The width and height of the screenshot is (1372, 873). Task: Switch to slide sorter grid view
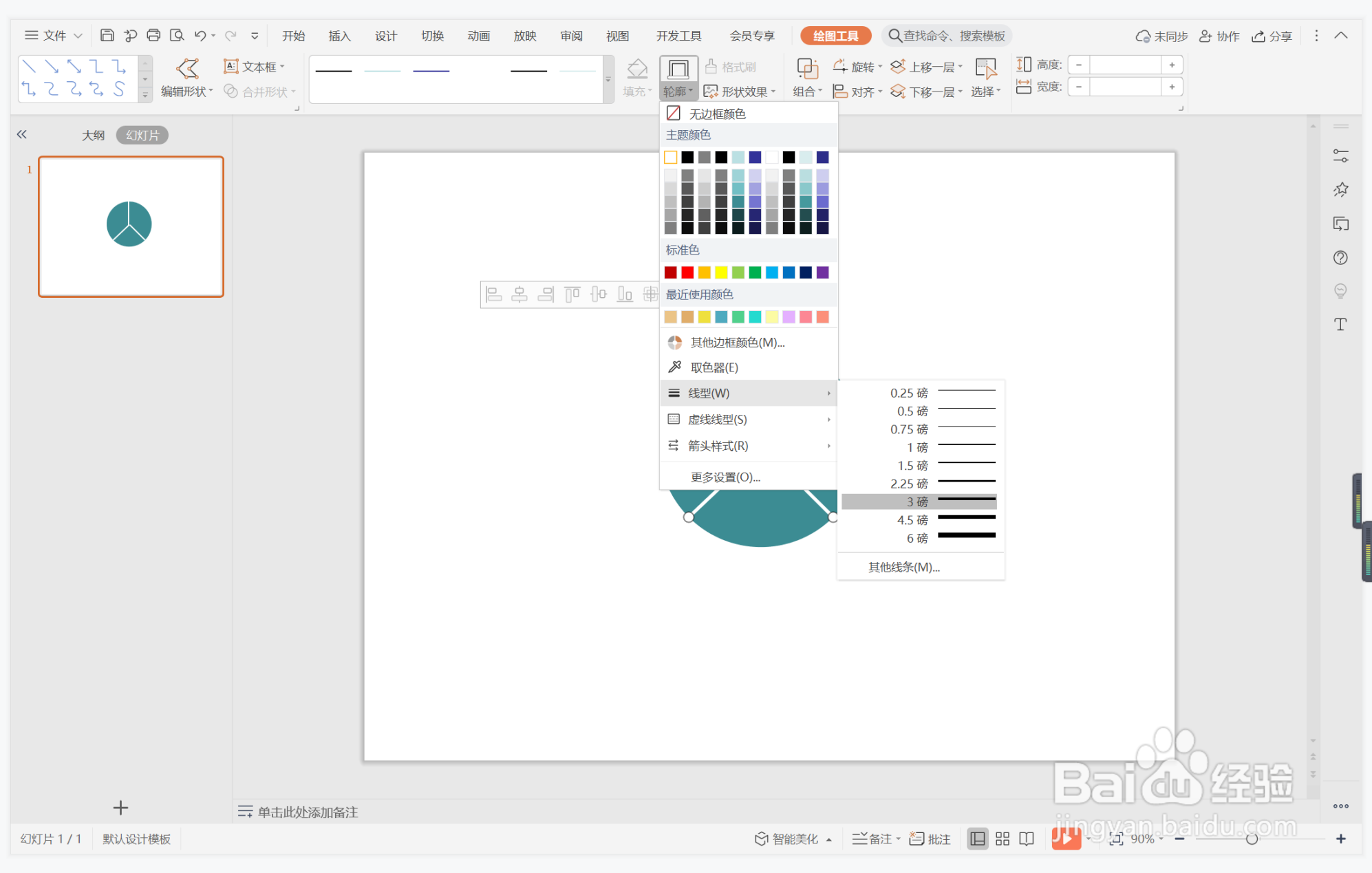point(1003,839)
